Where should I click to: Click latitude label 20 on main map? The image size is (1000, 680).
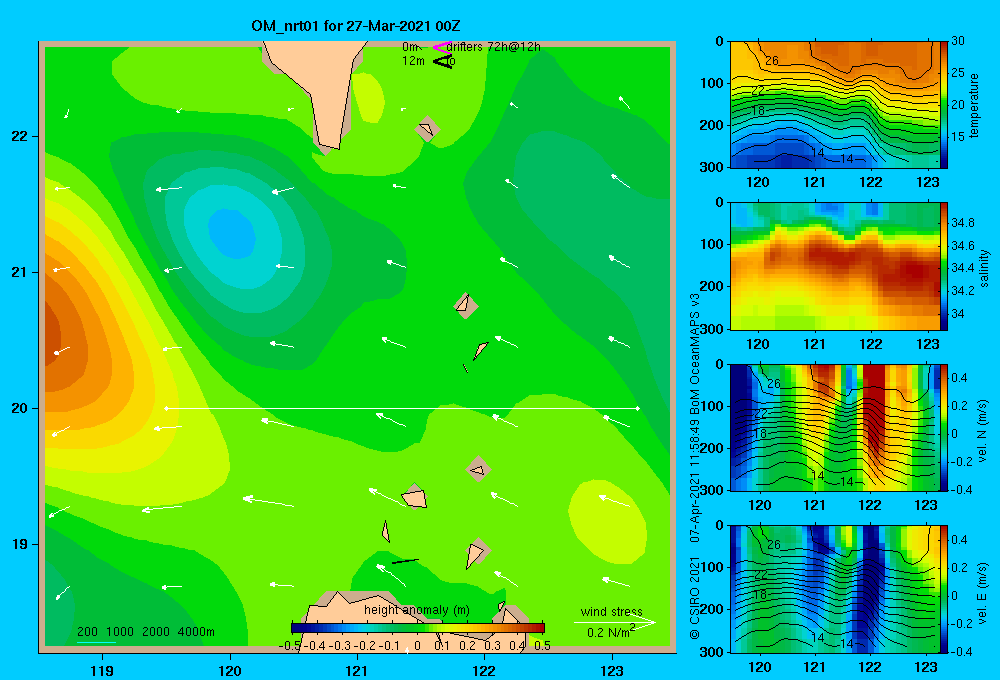[20, 408]
